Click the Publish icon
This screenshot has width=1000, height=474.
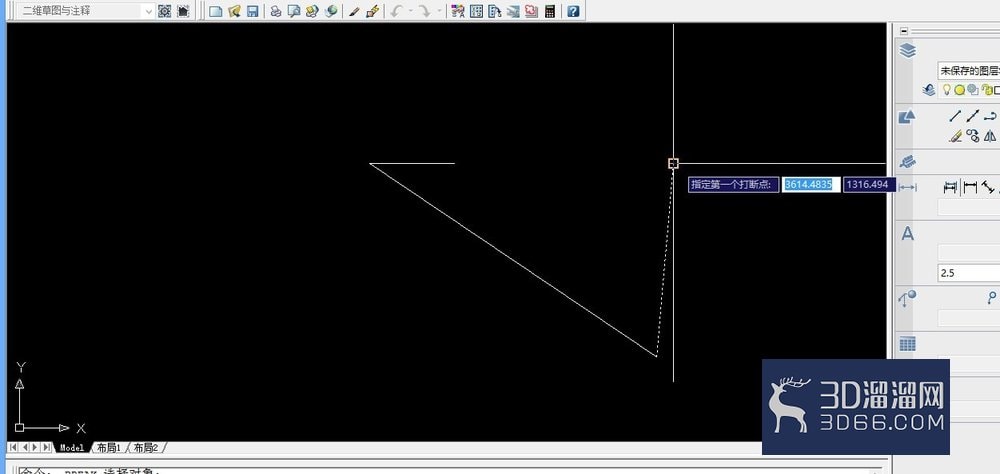(312, 11)
